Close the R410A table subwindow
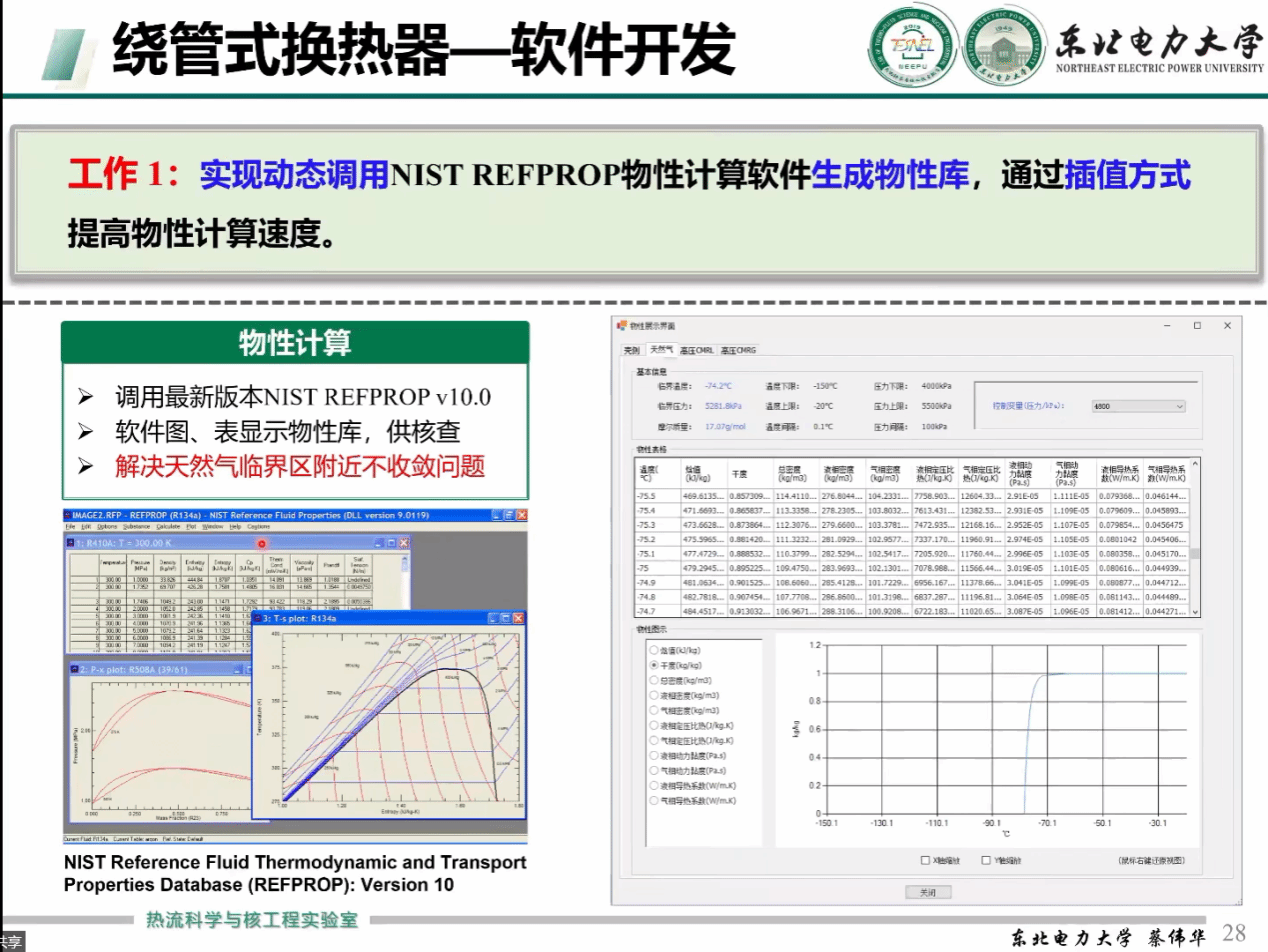The width and height of the screenshot is (1268, 952). [404, 542]
